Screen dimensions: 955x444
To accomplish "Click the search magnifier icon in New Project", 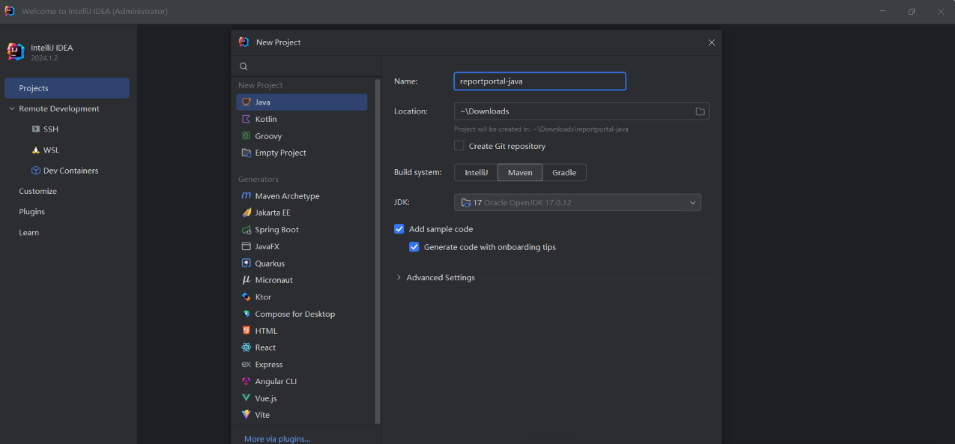I will point(244,66).
